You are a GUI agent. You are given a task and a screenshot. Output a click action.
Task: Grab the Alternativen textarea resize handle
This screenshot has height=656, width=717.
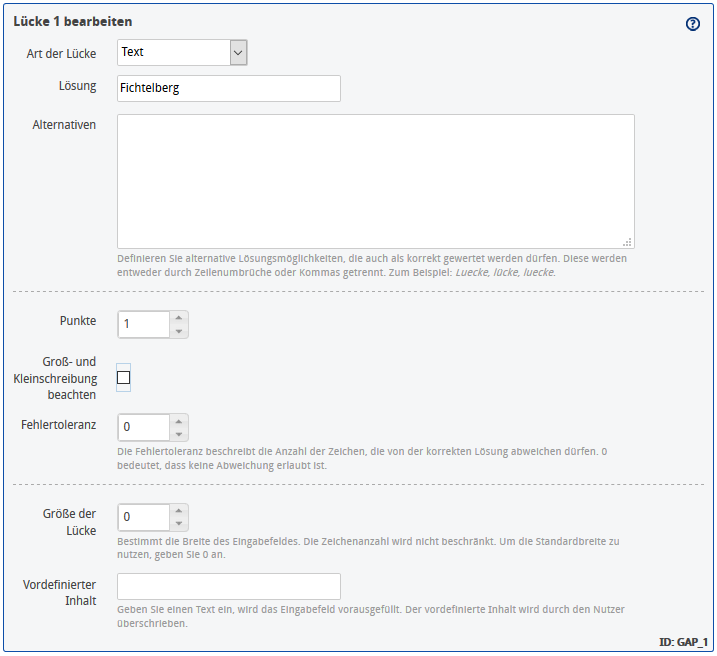click(x=628, y=242)
